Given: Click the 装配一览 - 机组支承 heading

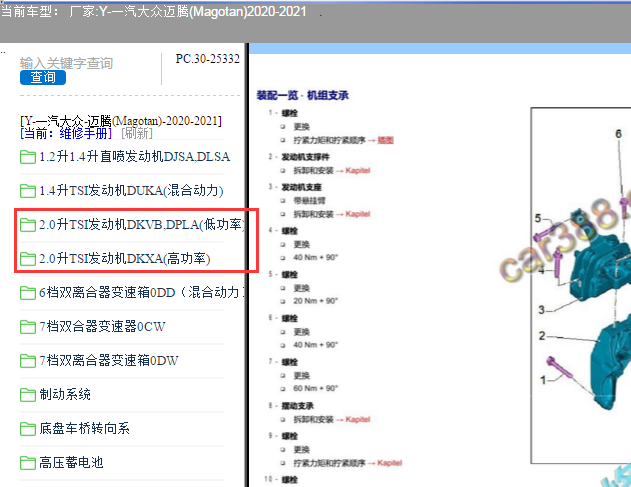Looking at the screenshot, I should [303, 95].
